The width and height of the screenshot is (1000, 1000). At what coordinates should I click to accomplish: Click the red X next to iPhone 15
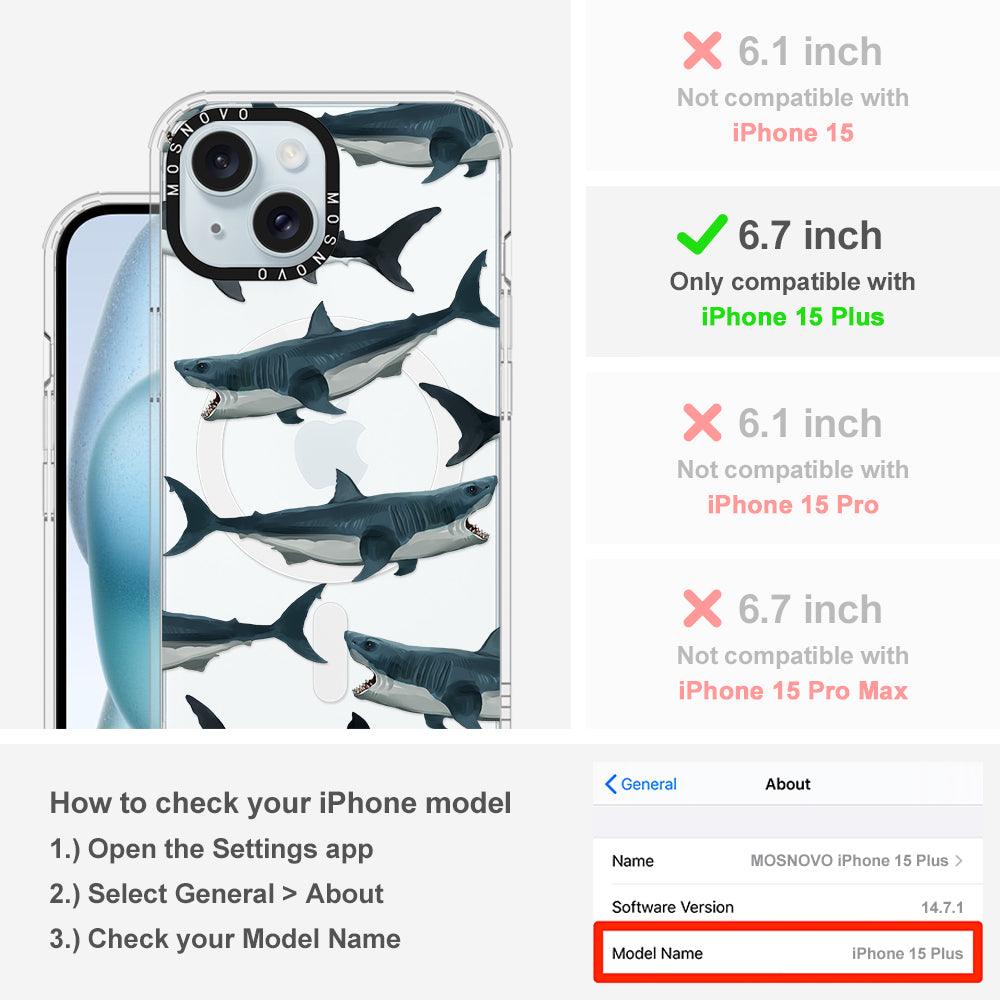[702, 50]
